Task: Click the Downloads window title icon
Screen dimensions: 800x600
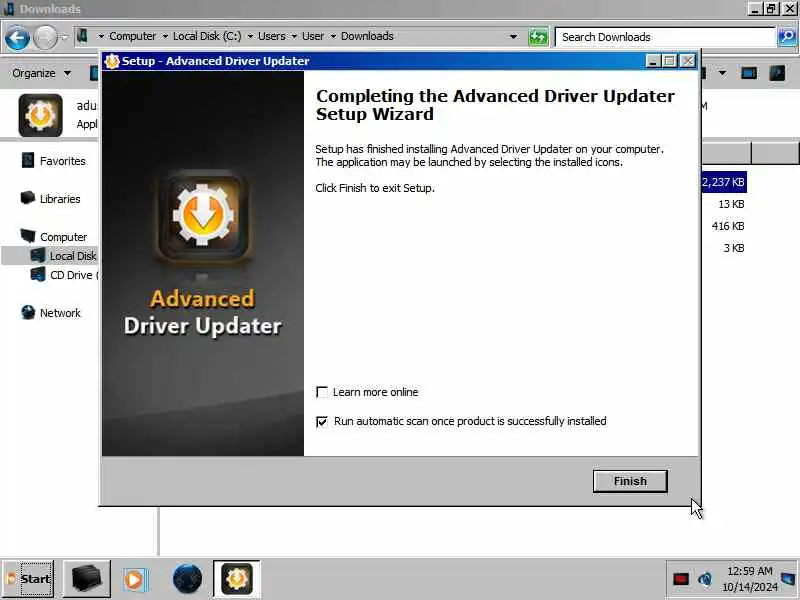Action: coord(9,9)
